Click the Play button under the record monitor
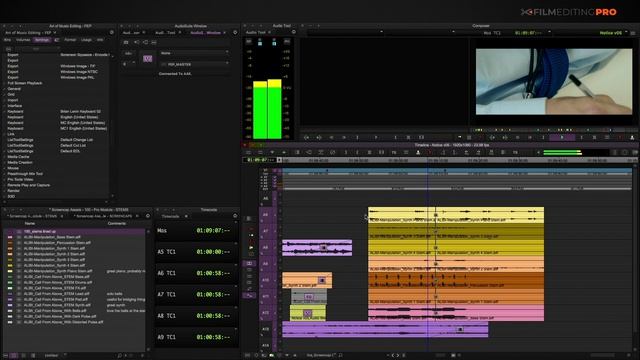 [x=562, y=138]
